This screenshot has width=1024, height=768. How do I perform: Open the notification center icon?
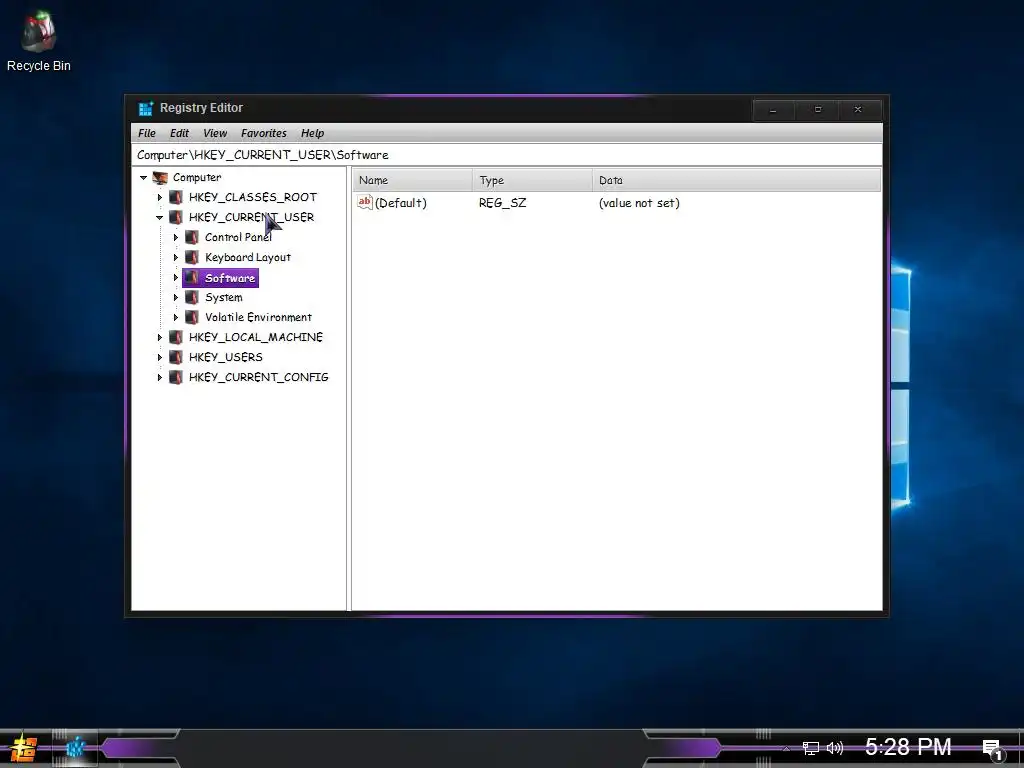[x=992, y=749]
